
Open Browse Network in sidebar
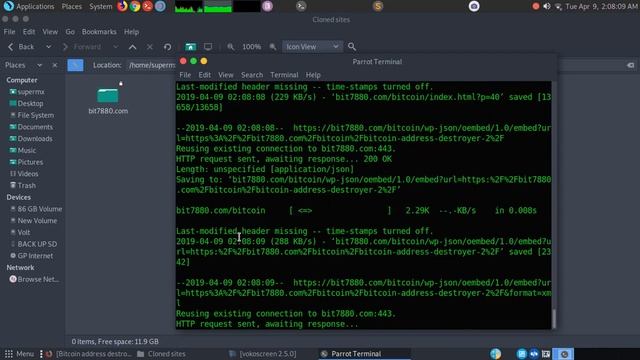click(x=34, y=279)
